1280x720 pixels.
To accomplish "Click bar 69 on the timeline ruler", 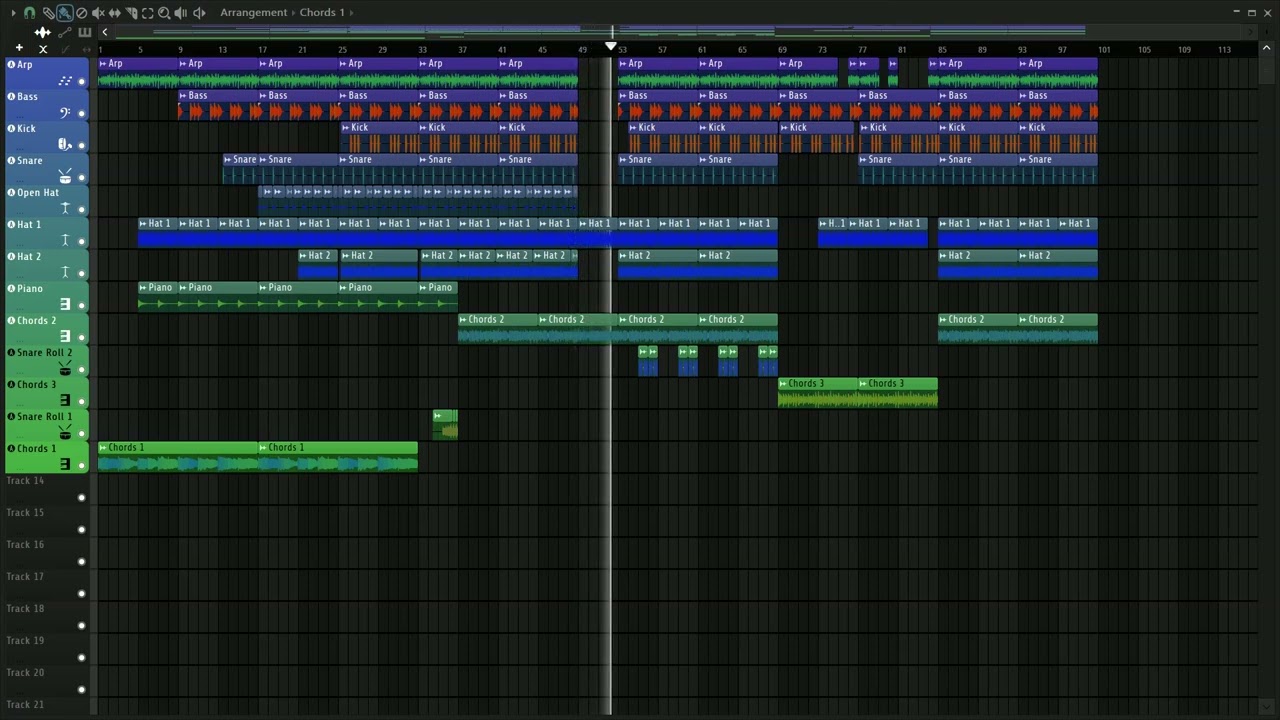I will tap(782, 49).
